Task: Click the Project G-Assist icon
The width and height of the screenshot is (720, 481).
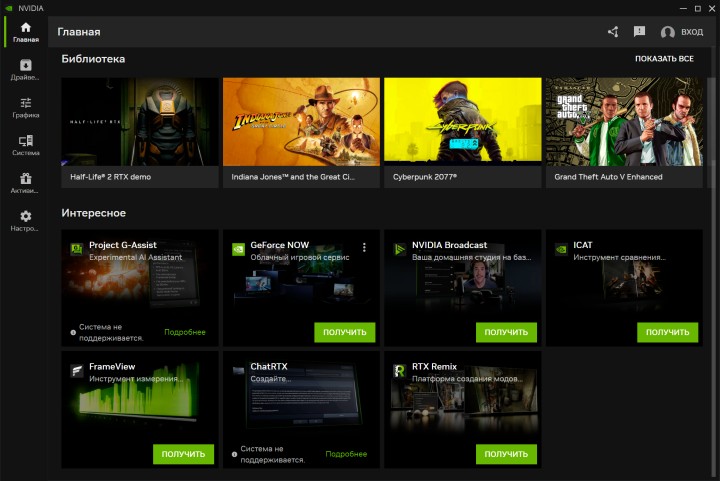Action: click(x=76, y=249)
